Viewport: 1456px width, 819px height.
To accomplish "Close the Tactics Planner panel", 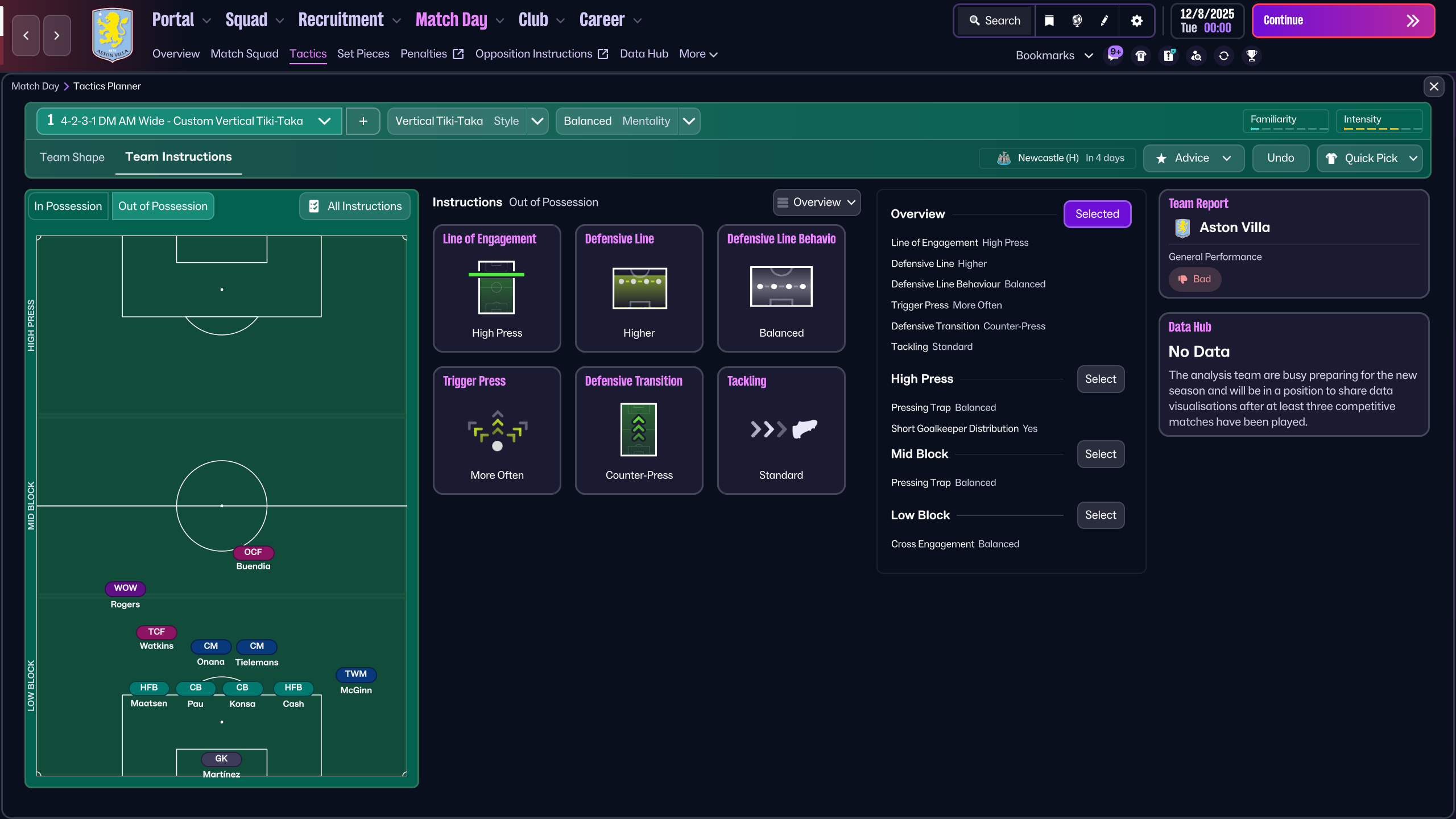I will 1434,86.
